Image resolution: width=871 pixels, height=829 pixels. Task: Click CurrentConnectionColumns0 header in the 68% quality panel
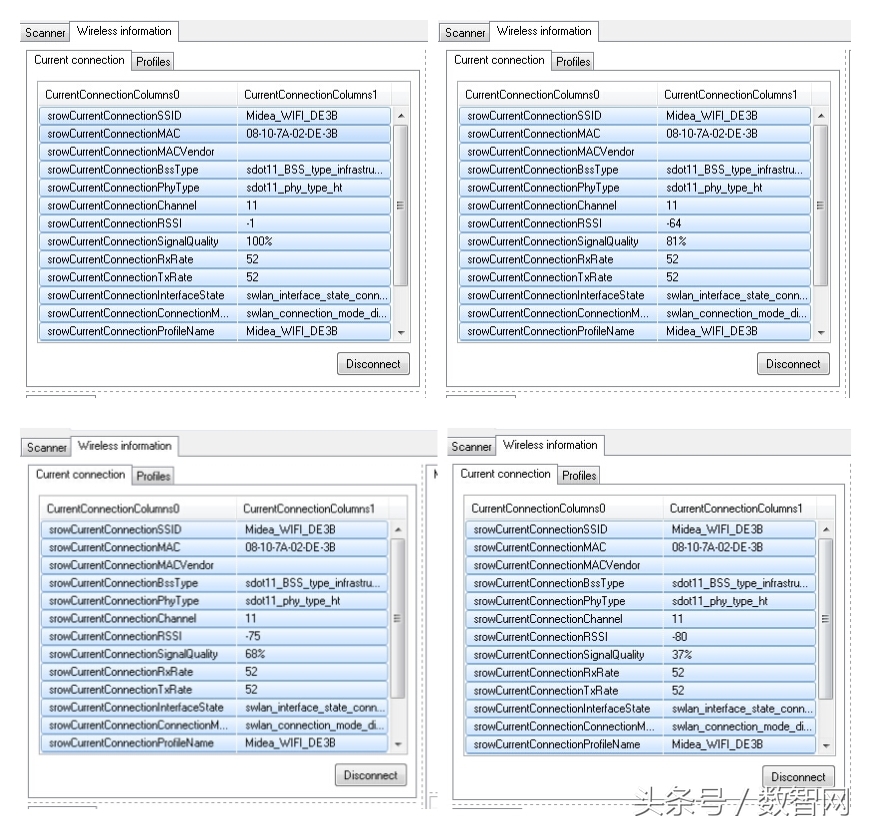pos(139,508)
